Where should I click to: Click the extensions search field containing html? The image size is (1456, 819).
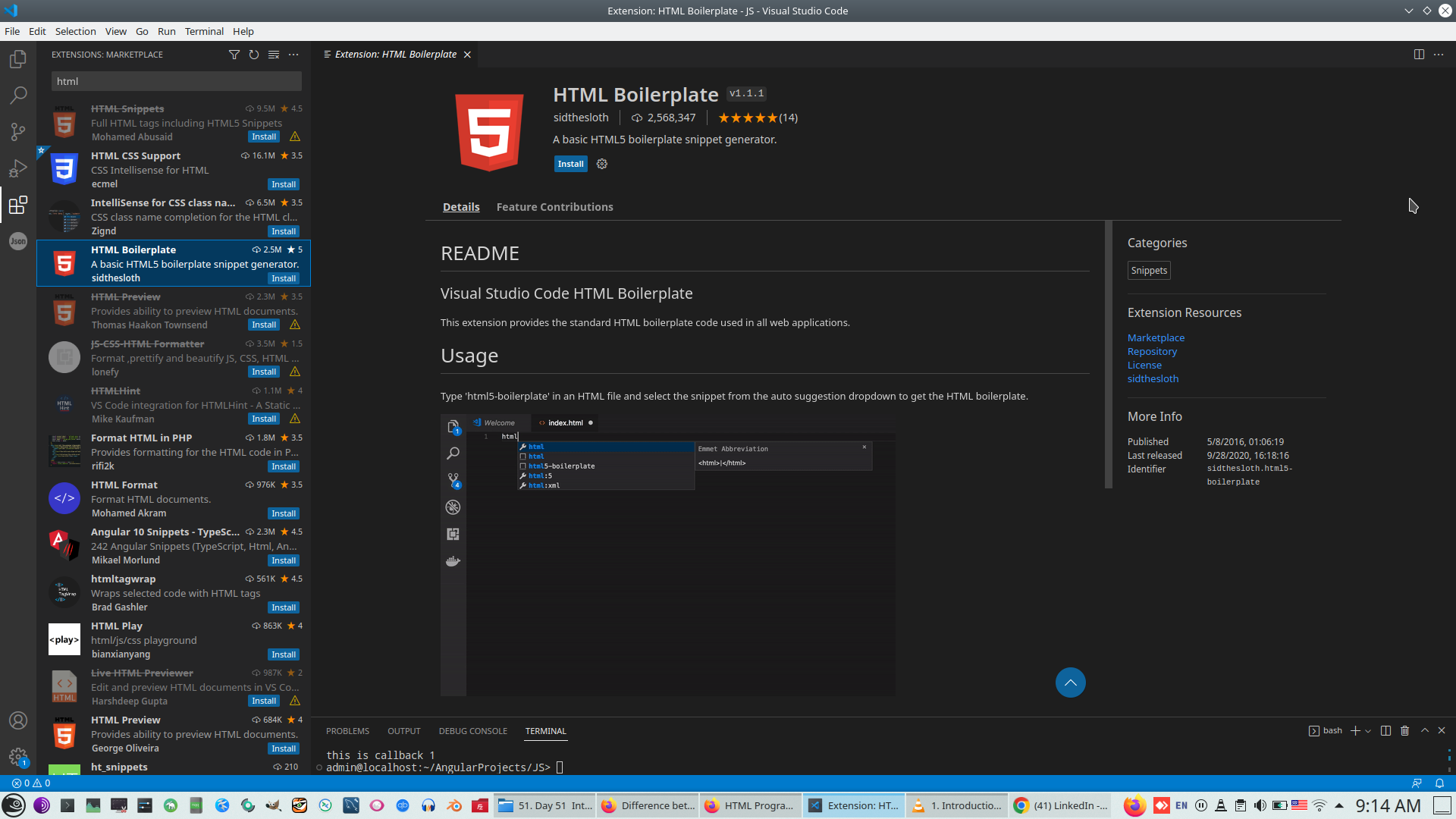pyautogui.click(x=176, y=81)
